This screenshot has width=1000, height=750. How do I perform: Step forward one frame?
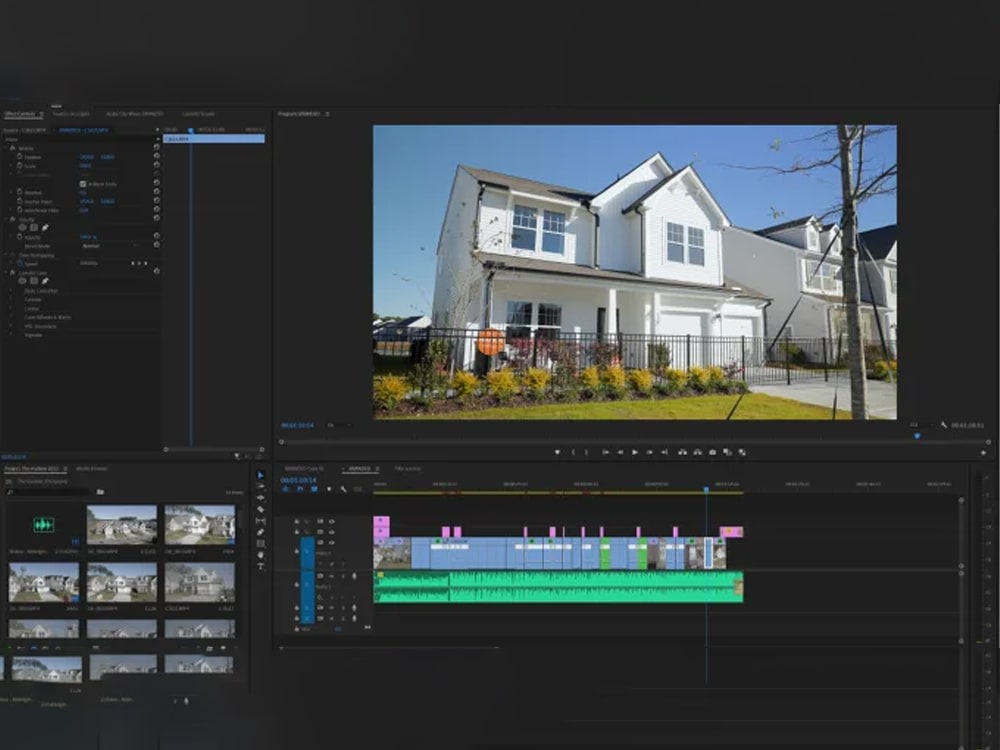[x=649, y=452]
